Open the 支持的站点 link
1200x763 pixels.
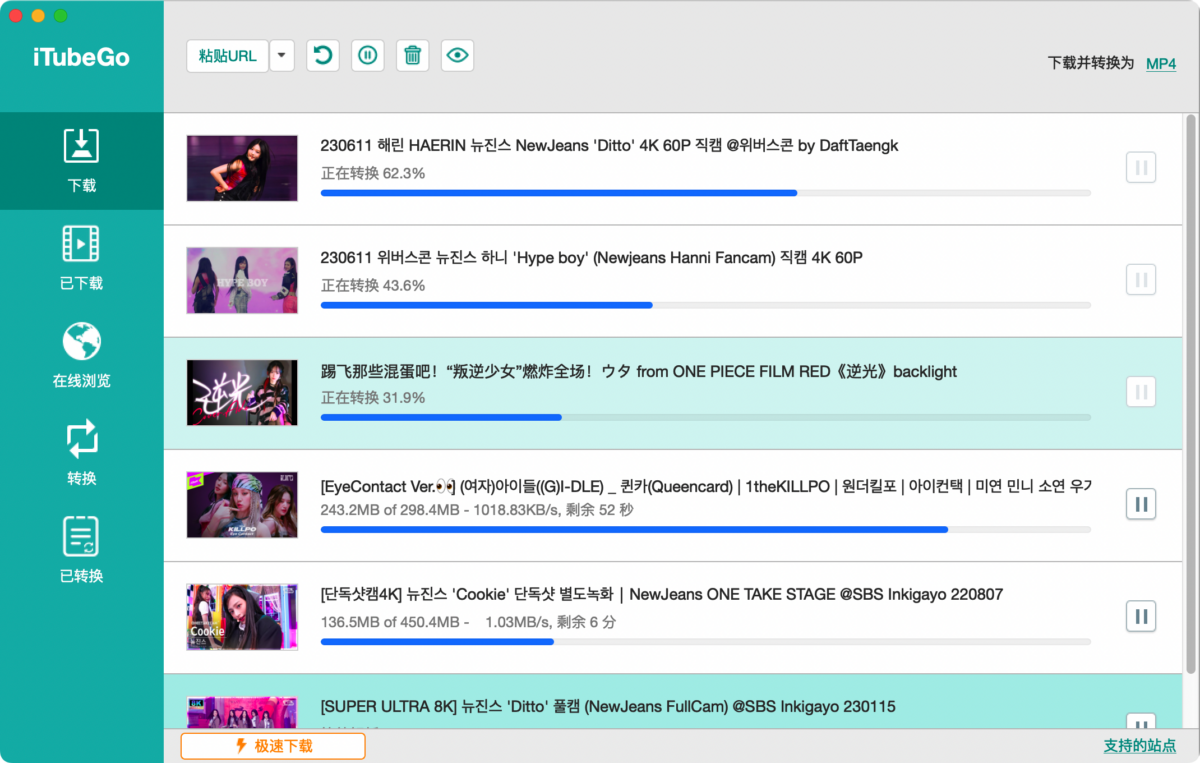pos(1140,746)
